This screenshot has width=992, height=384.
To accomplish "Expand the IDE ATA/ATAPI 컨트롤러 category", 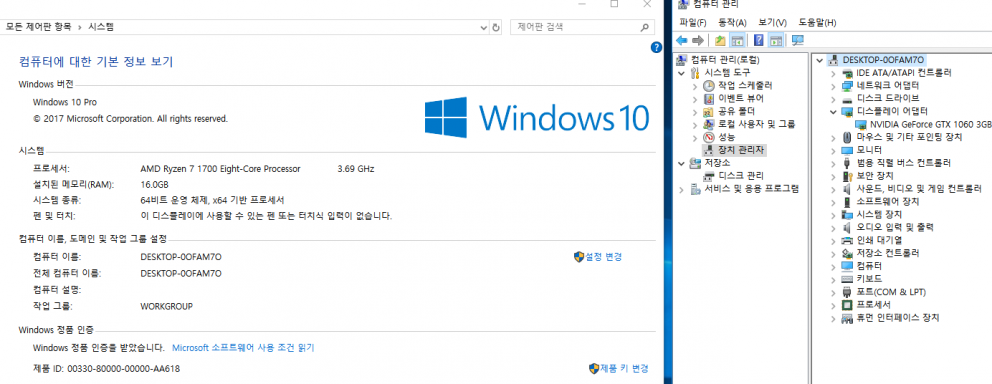I will [x=833, y=73].
